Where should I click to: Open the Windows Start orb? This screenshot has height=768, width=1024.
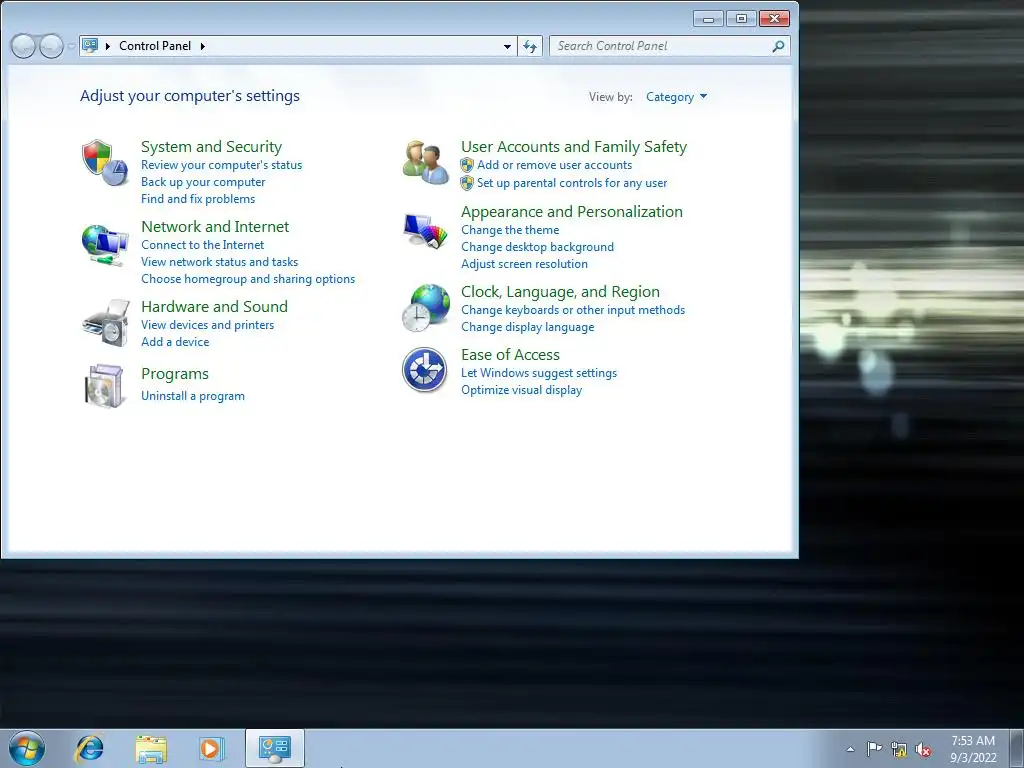(x=27, y=748)
